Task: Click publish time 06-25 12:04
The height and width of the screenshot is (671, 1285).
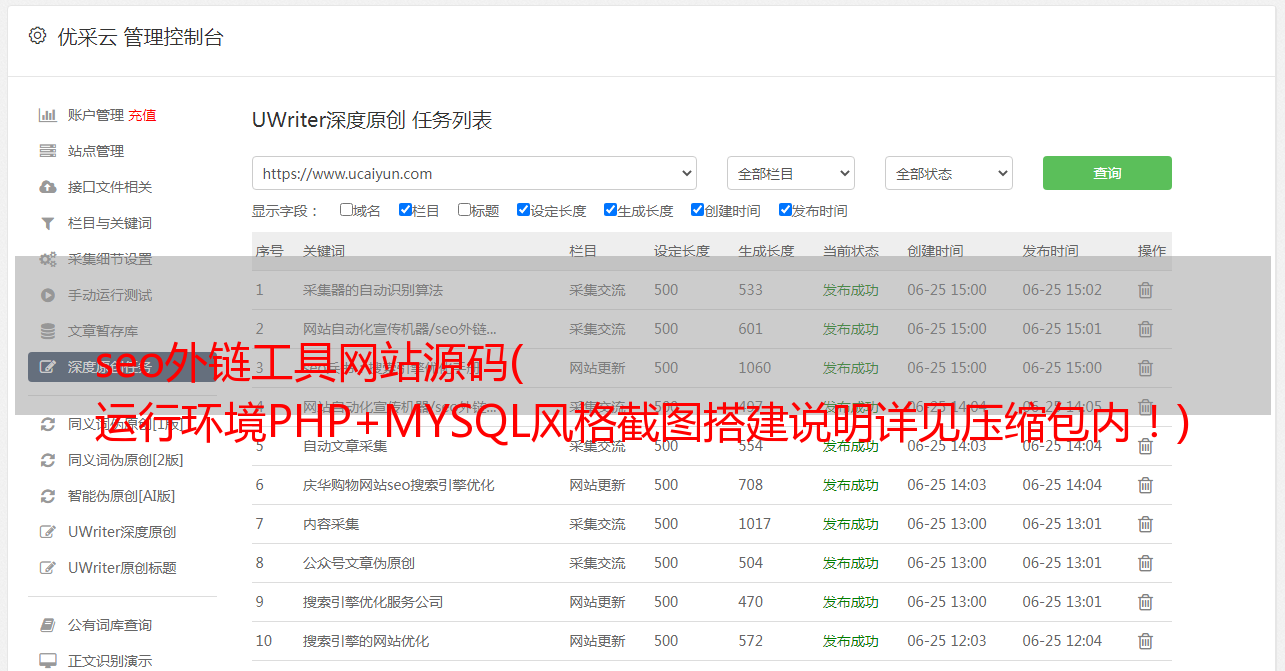Action: point(1062,641)
